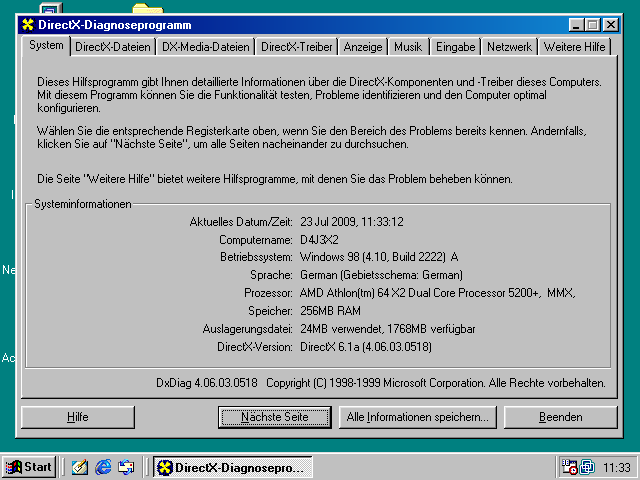Screen dimensions: 640x480
Task: Close the DirectX-Diagnoseprogramm window
Action: click(x=611, y=25)
